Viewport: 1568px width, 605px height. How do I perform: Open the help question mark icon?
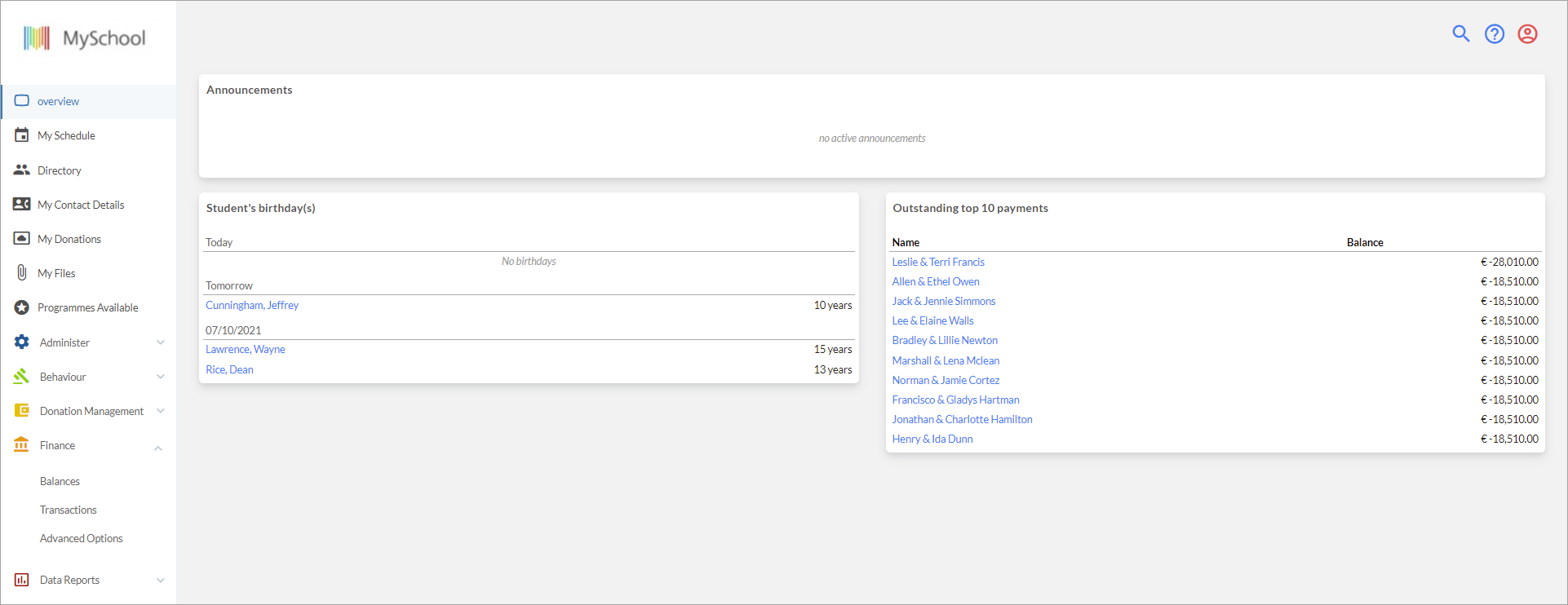1495,33
